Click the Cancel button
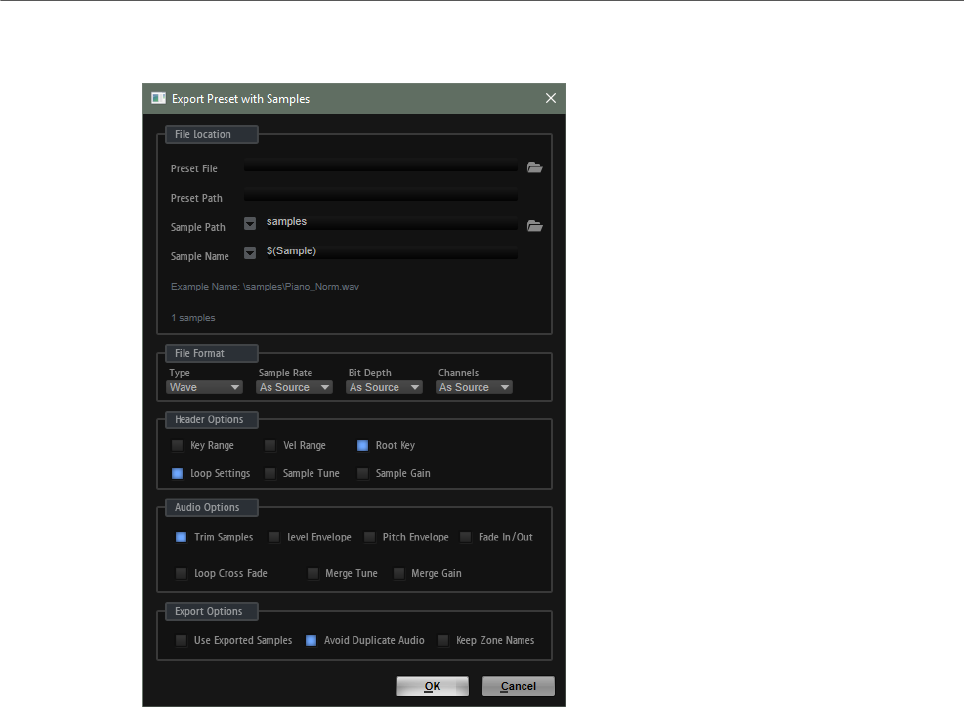The height and width of the screenshot is (707, 964). 518,686
